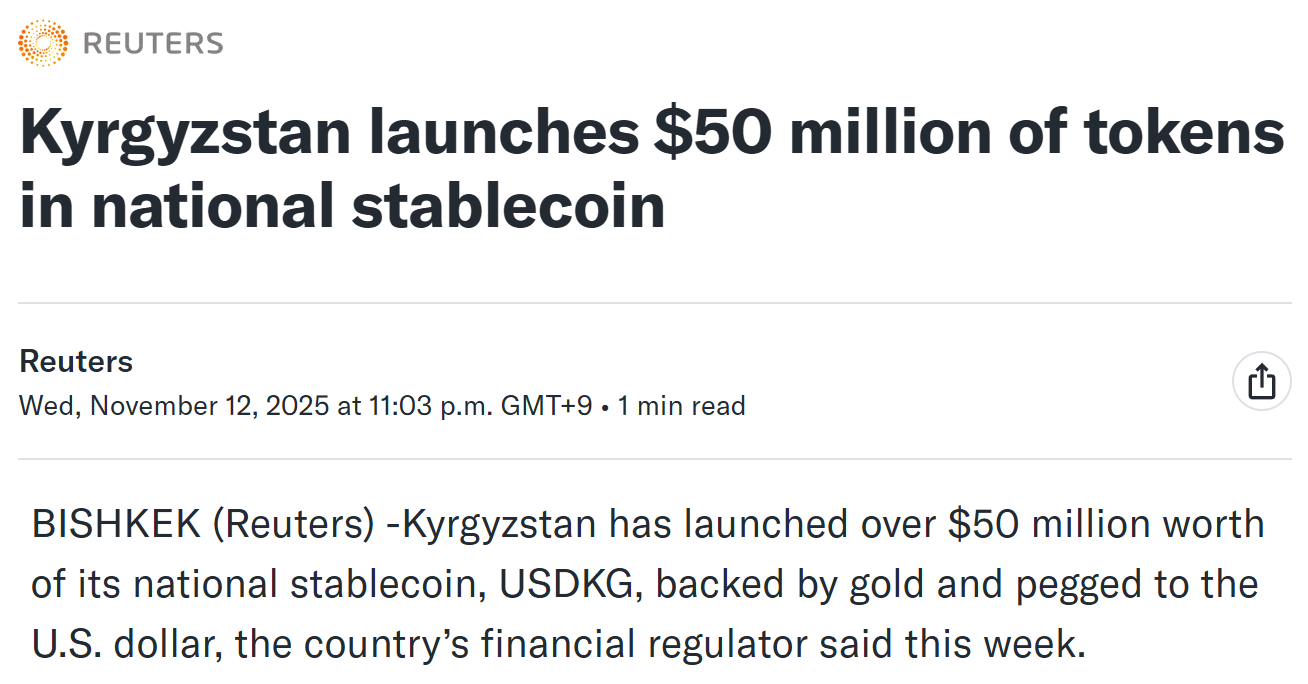Open the share article icon
The height and width of the screenshot is (684, 1308).
[1261, 381]
